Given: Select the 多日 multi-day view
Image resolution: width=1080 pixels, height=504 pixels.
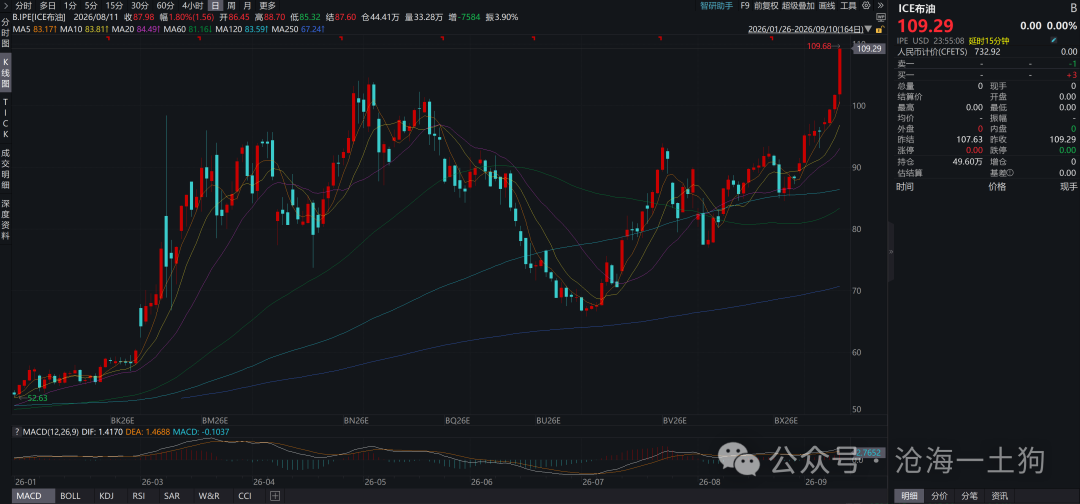Looking at the screenshot, I should [48, 6].
